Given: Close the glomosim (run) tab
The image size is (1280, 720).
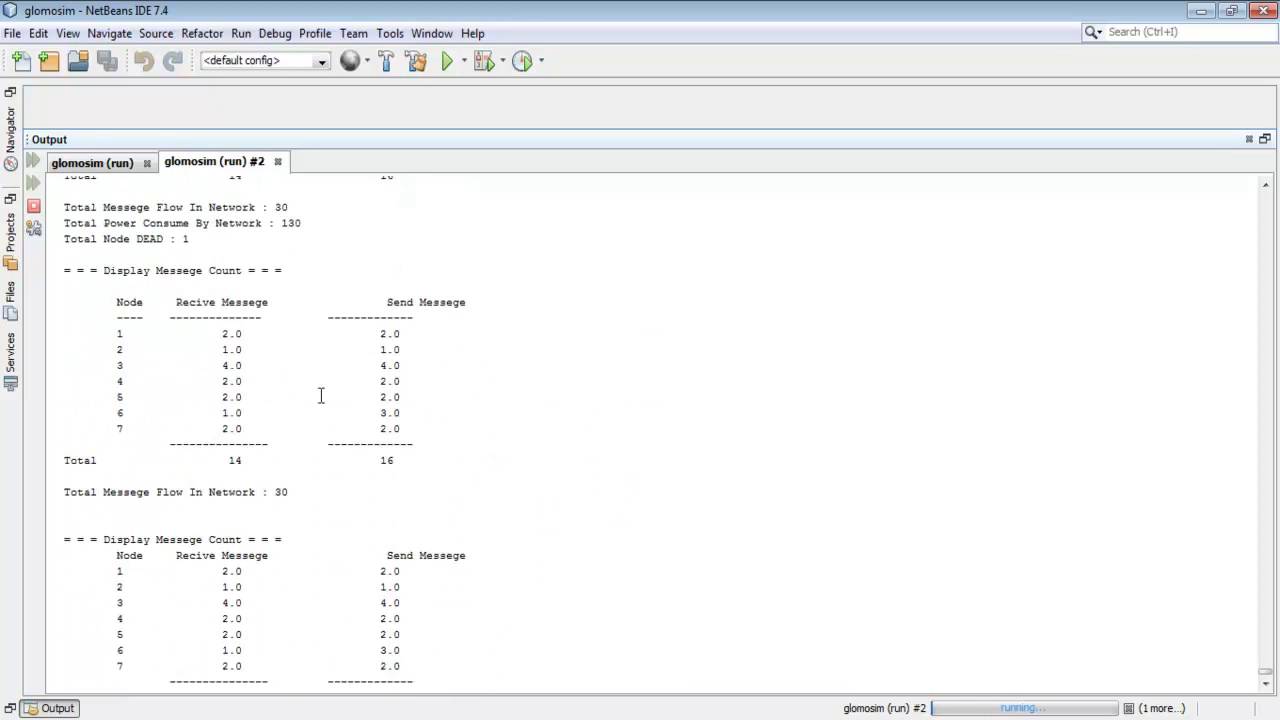Looking at the screenshot, I should coord(147,163).
